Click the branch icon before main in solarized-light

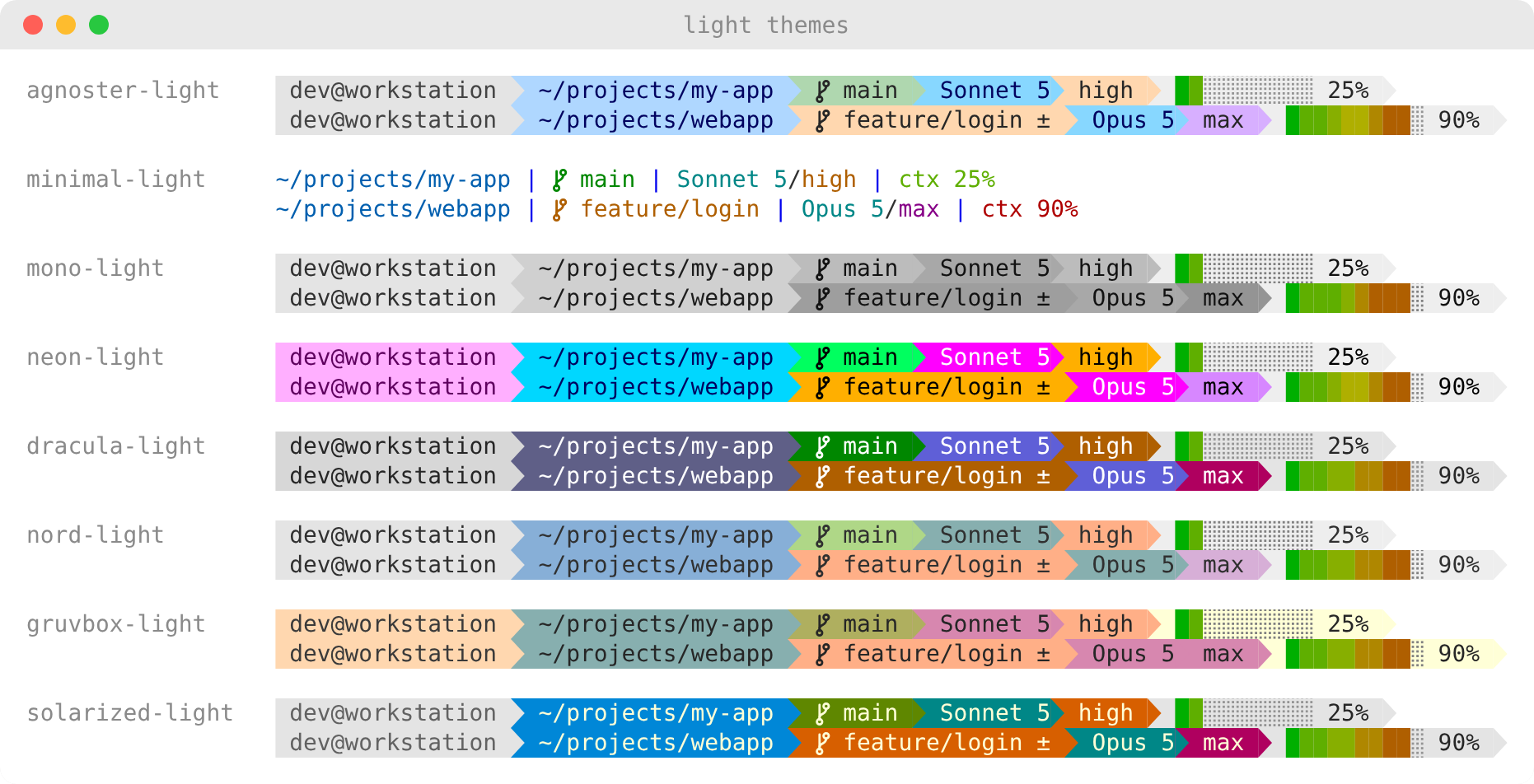pos(822,713)
